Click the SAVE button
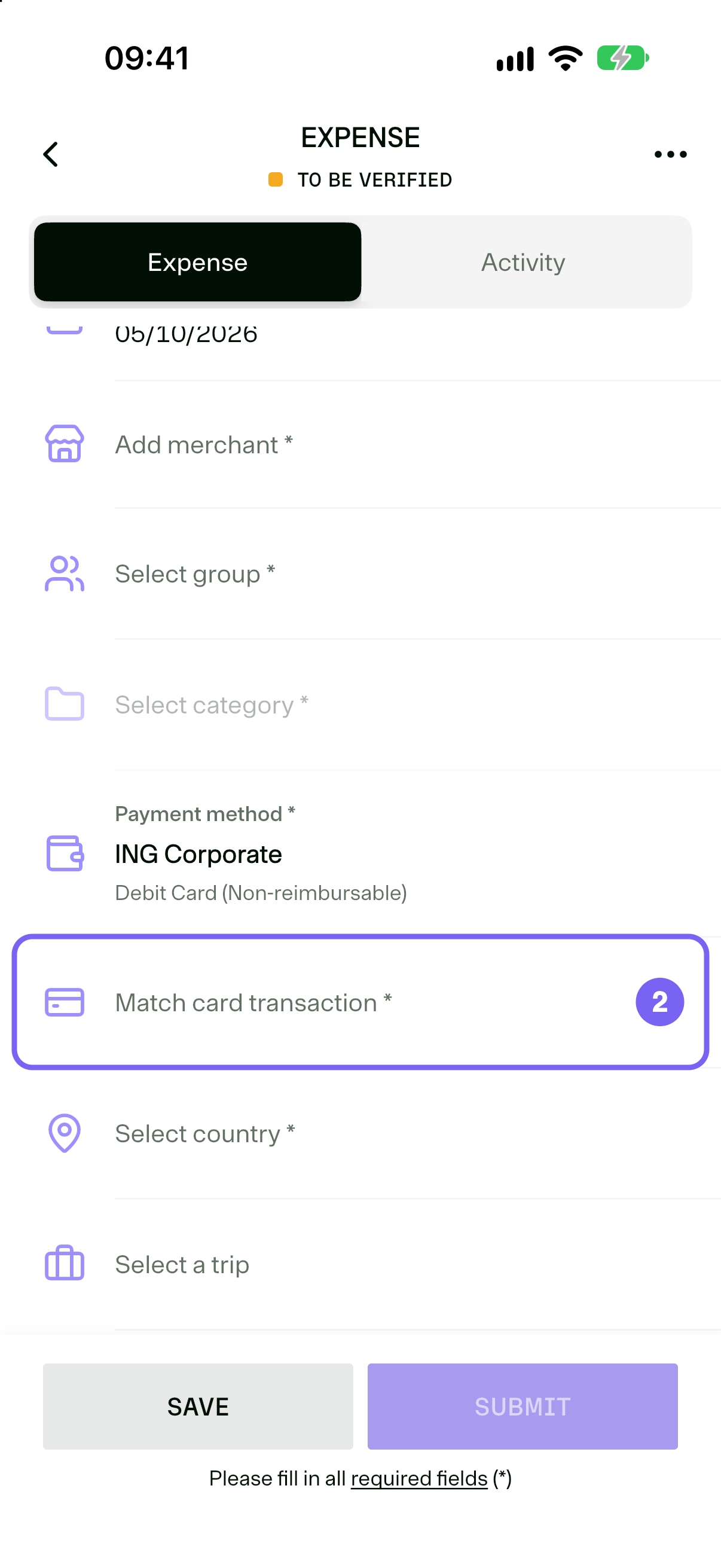Image resolution: width=721 pixels, height=1568 pixels. tap(198, 1407)
